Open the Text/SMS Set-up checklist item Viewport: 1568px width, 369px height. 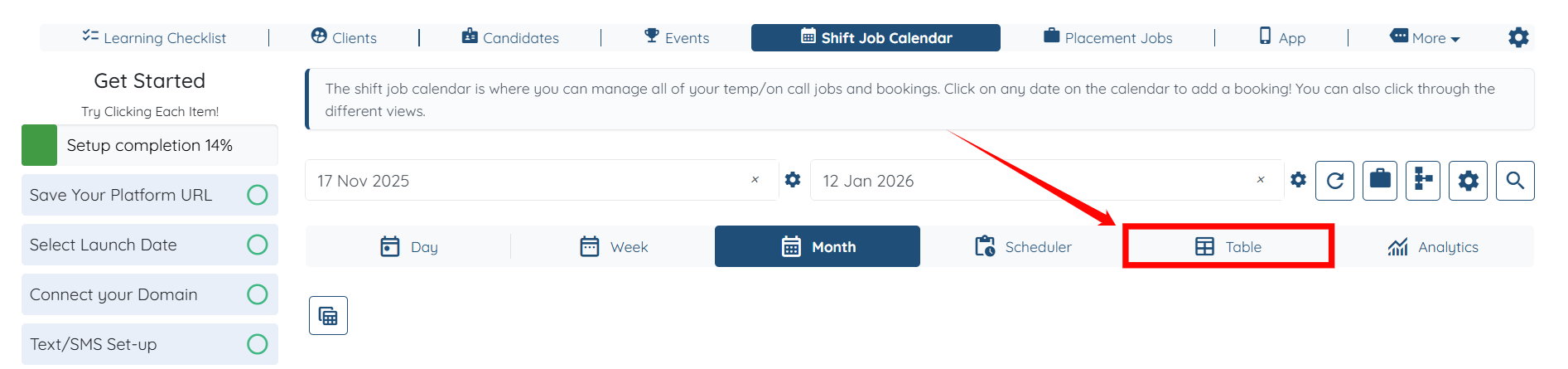pyautogui.click(x=94, y=344)
